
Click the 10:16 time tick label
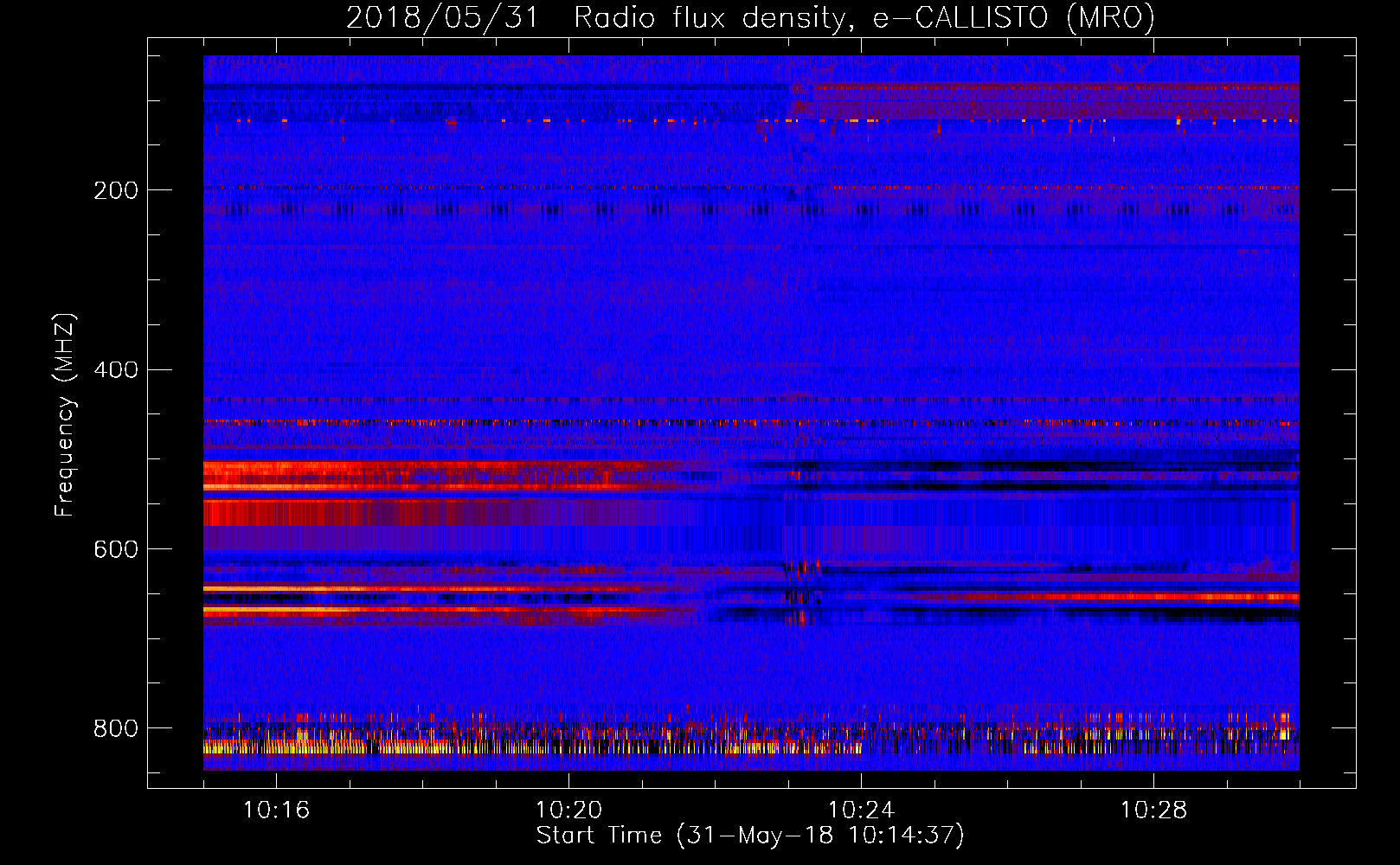pos(276,811)
